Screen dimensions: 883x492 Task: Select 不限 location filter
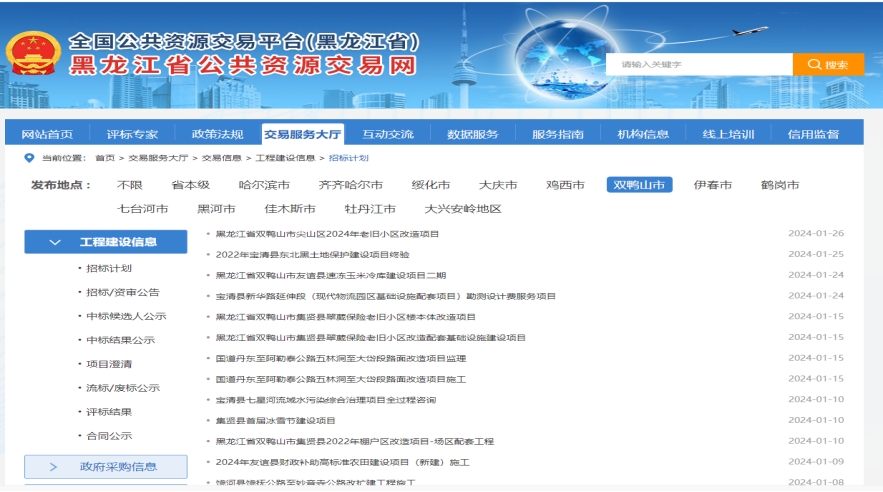(x=129, y=185)
